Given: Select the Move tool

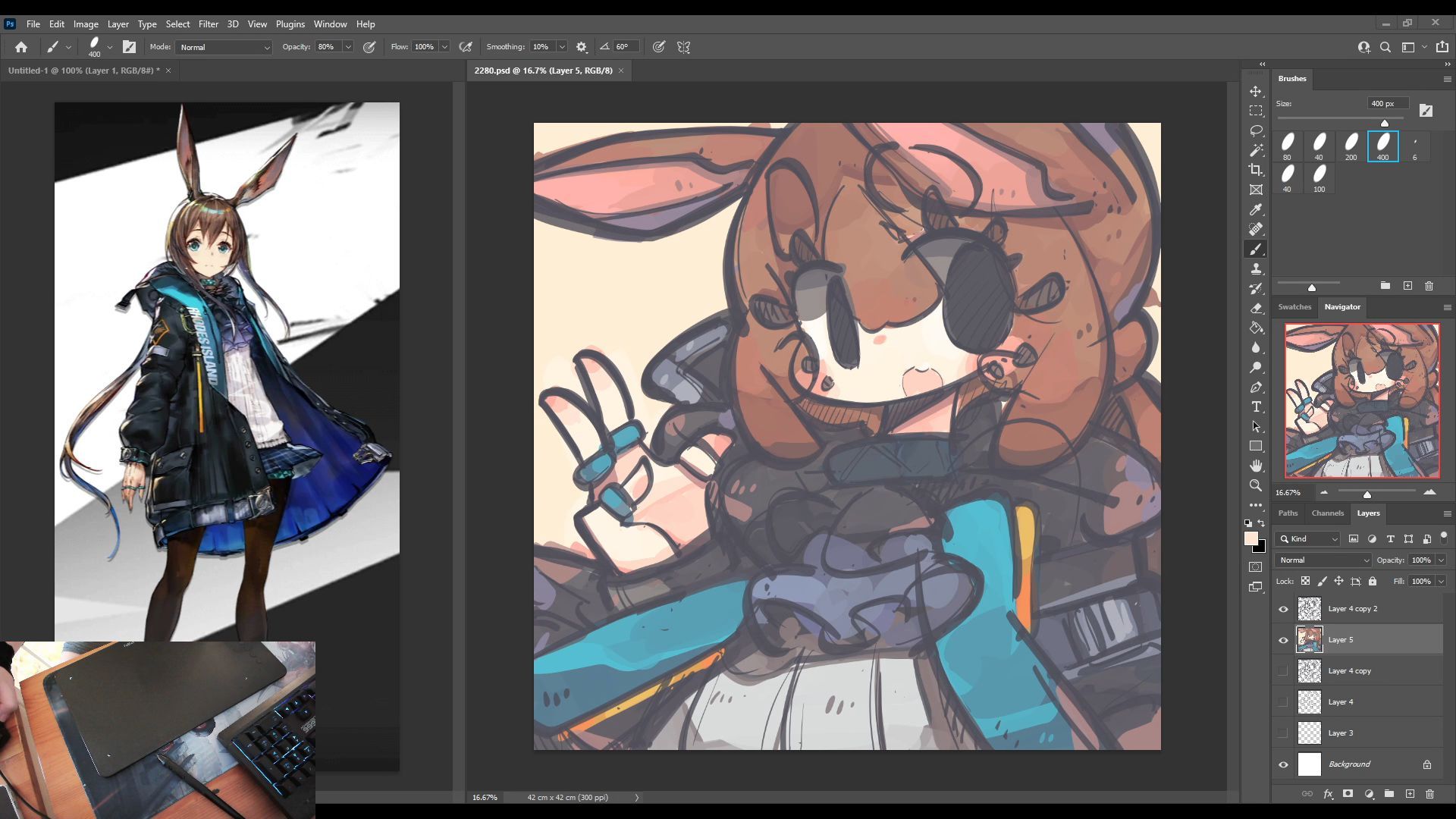Looking at the screenshot, I should point(1256,91).
